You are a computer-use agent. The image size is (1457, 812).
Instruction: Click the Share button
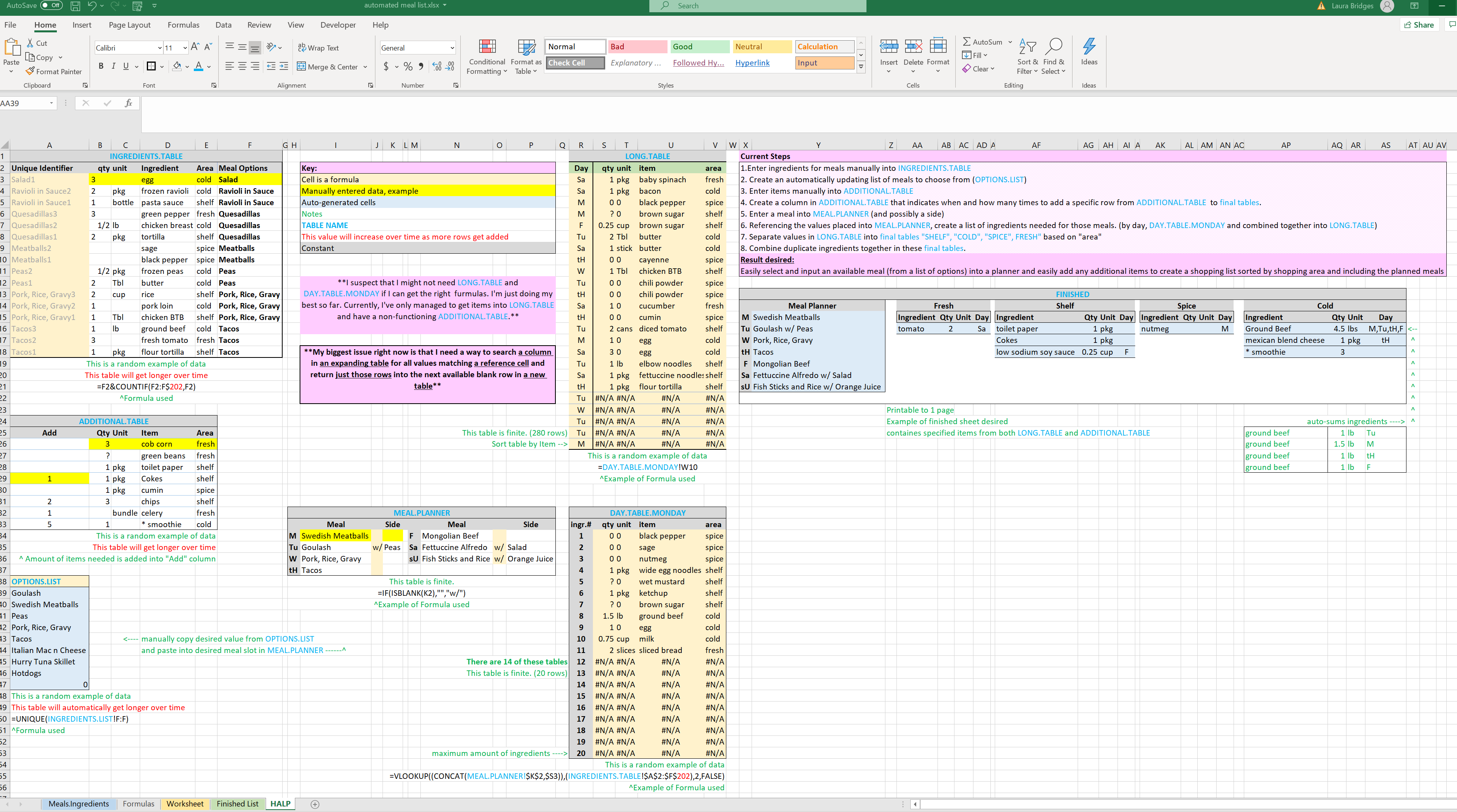coord(1419,25)
